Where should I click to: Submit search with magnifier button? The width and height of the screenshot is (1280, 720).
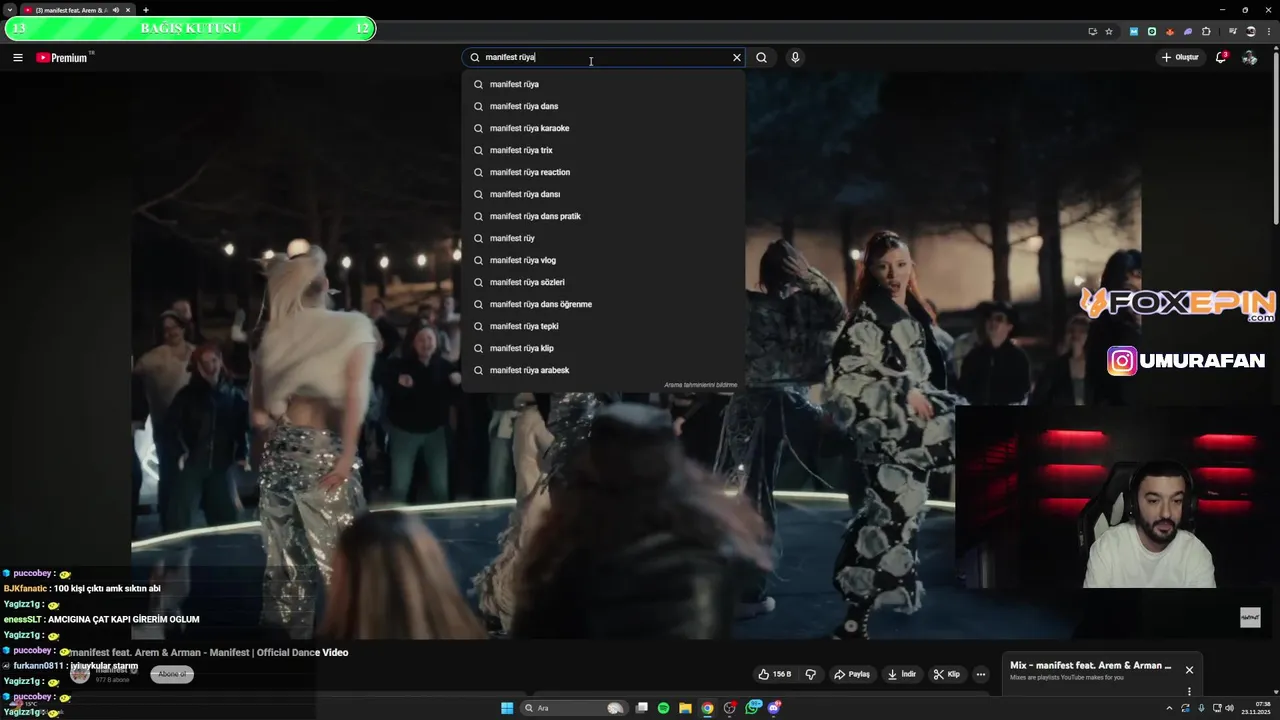click(761, 57)
